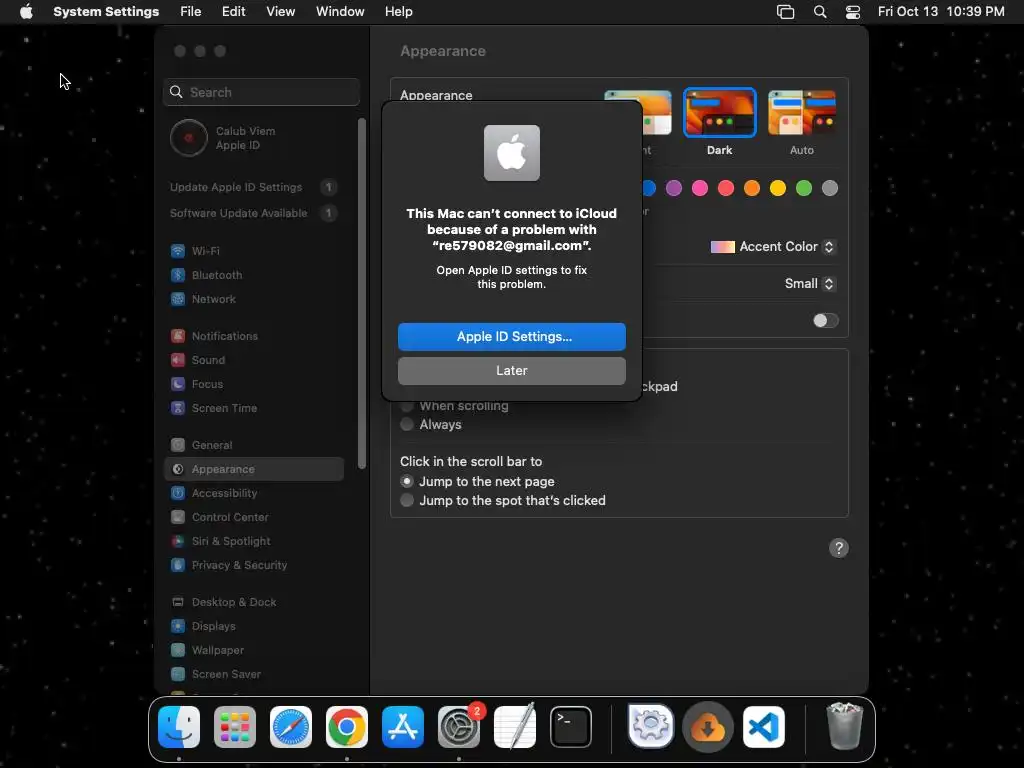
Task: Open date and time in menu bar
Action: [941, 12]
